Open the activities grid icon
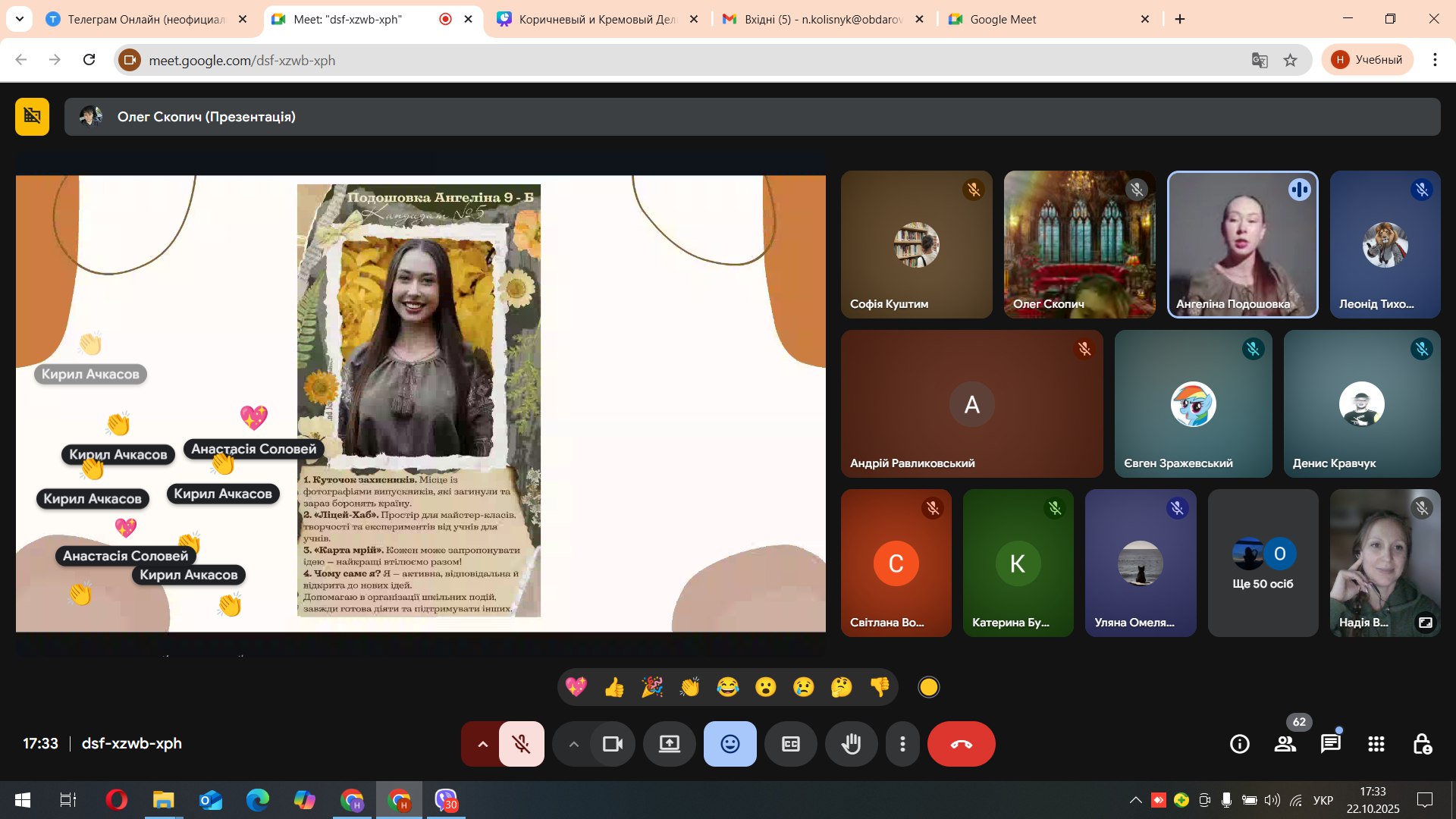This screenshot has height=819, width=1456. (x=1376, y=744)
